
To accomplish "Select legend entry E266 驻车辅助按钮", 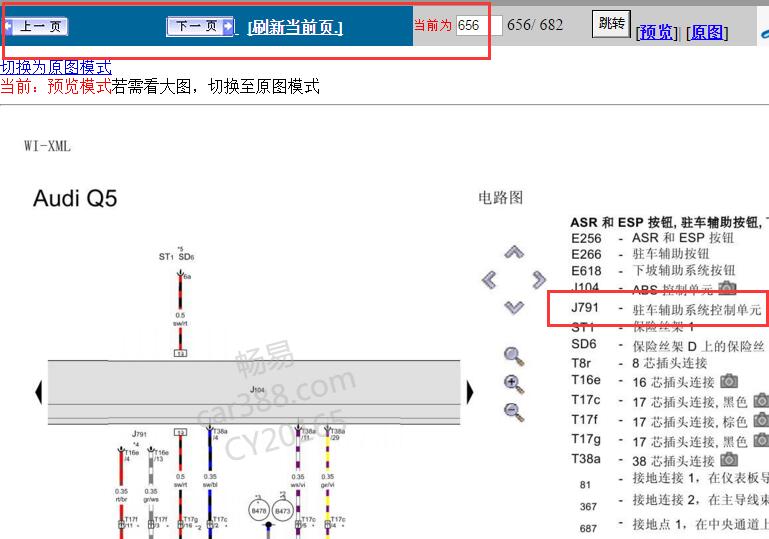I will [x=641, y=254].
